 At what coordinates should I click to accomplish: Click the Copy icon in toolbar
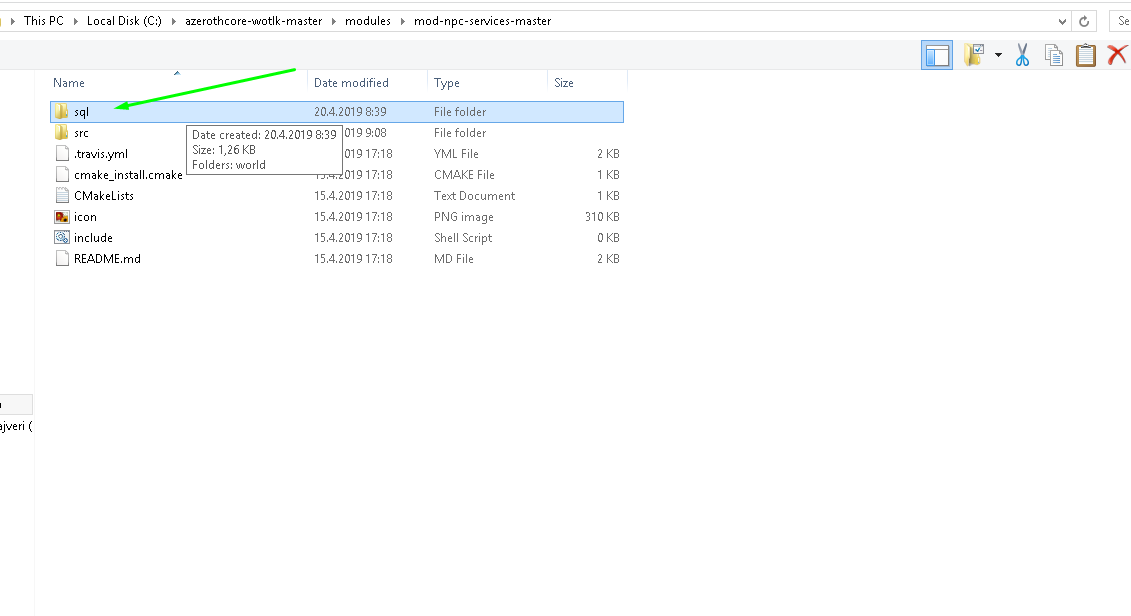pyautogui.click(x=1054, y=55)
